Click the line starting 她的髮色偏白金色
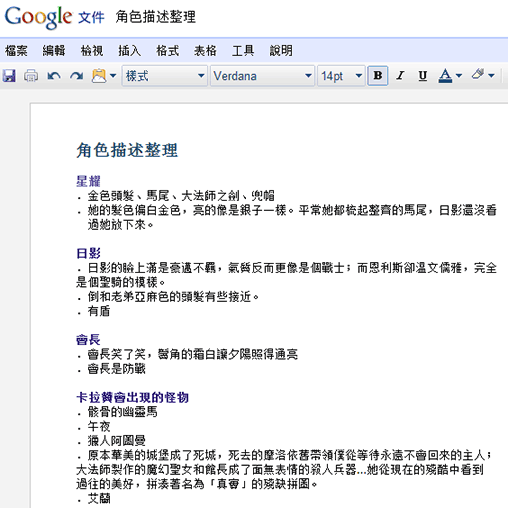Image resolution: width=508 pixels, height=508 pixels. click(x=292, y=217)
